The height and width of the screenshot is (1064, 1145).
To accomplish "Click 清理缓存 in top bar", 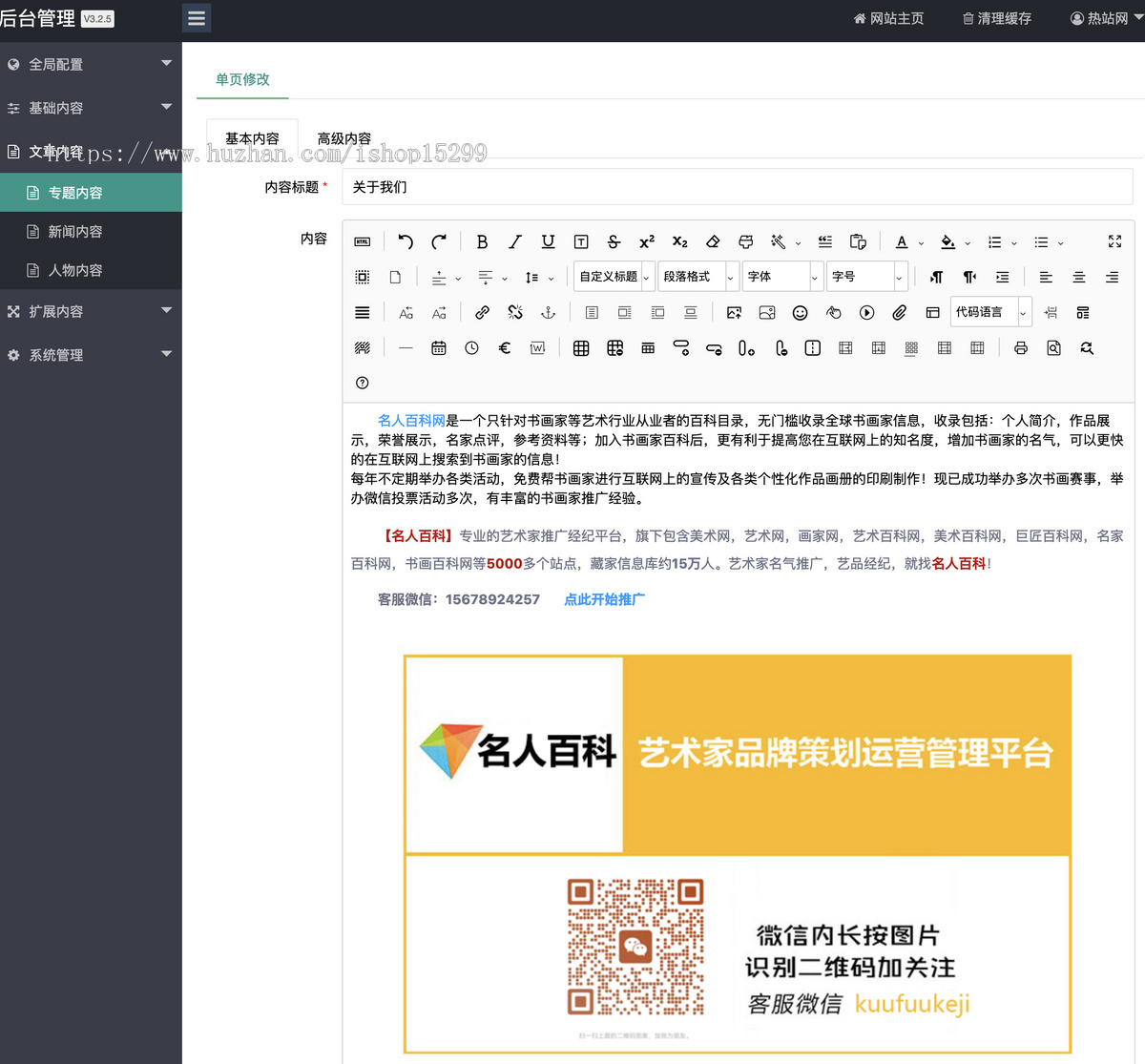I will pos(997,18).
